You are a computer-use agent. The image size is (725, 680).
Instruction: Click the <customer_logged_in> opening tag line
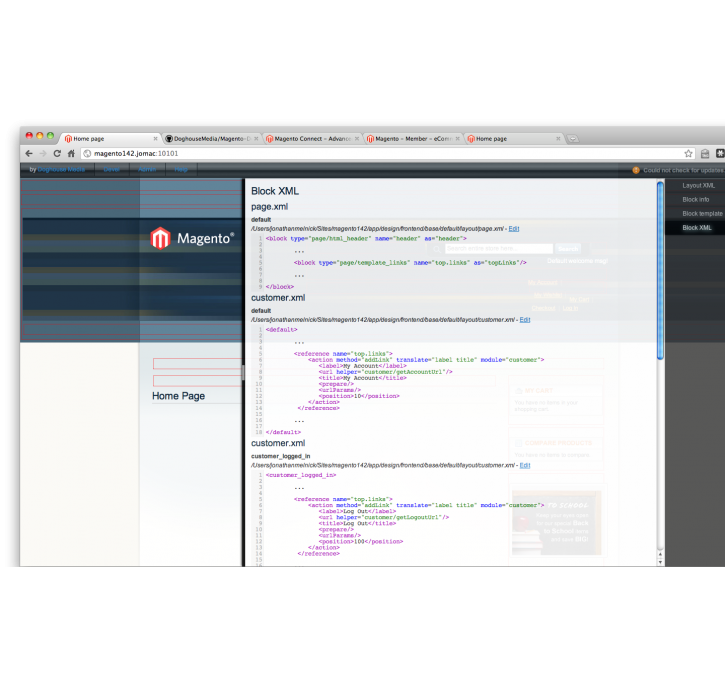coord(301,475)
